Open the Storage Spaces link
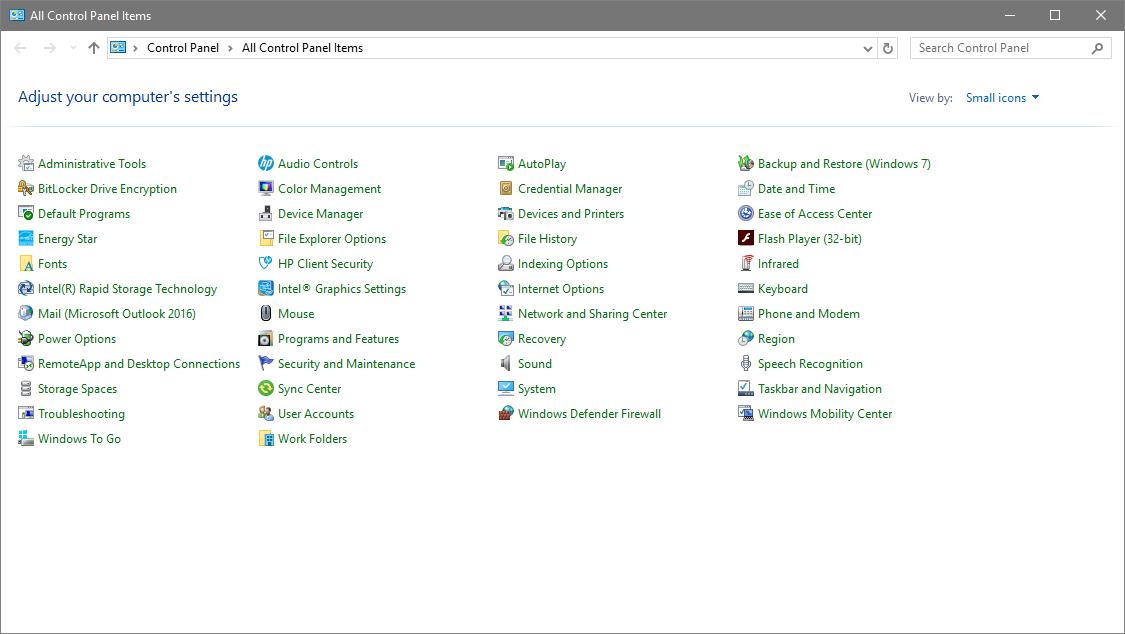1125x634 pixels. tap(77, 389)
